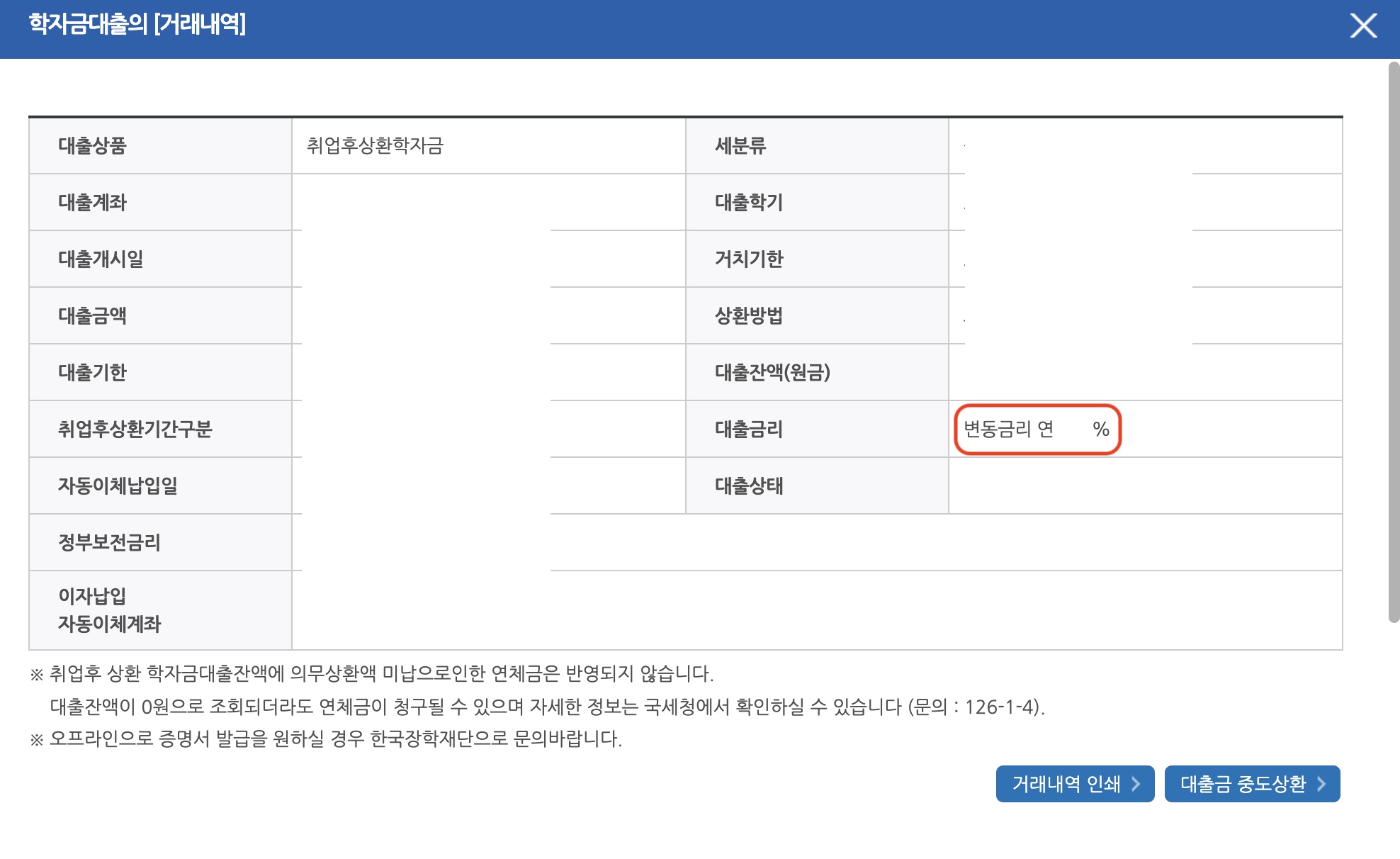The height and width of the screenshot is (859, 1400).
Task: Click the arrow on 거래내역 인쇄
Action: coord(1136,784)
